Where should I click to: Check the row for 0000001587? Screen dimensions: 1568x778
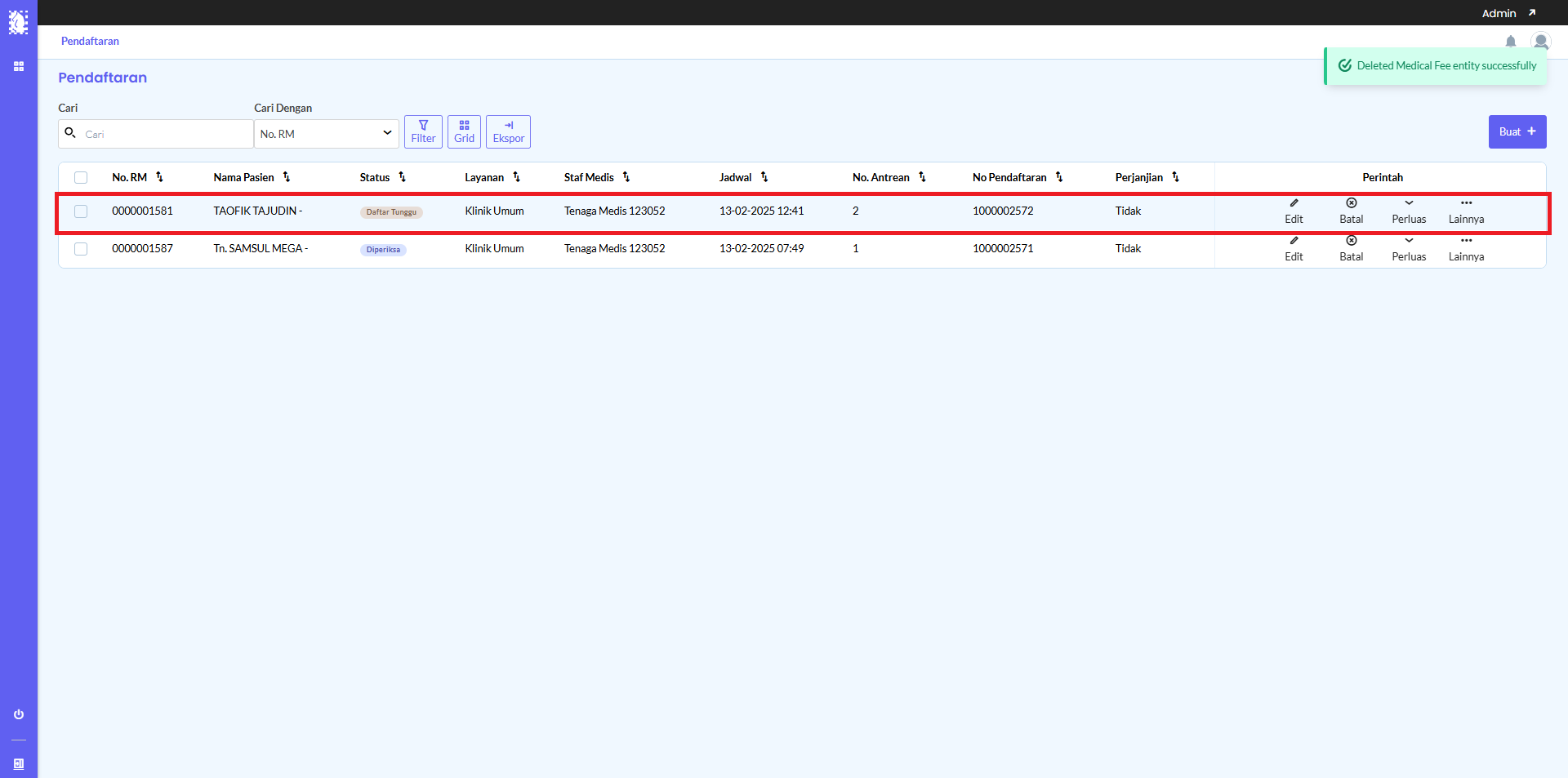point(81,249)
